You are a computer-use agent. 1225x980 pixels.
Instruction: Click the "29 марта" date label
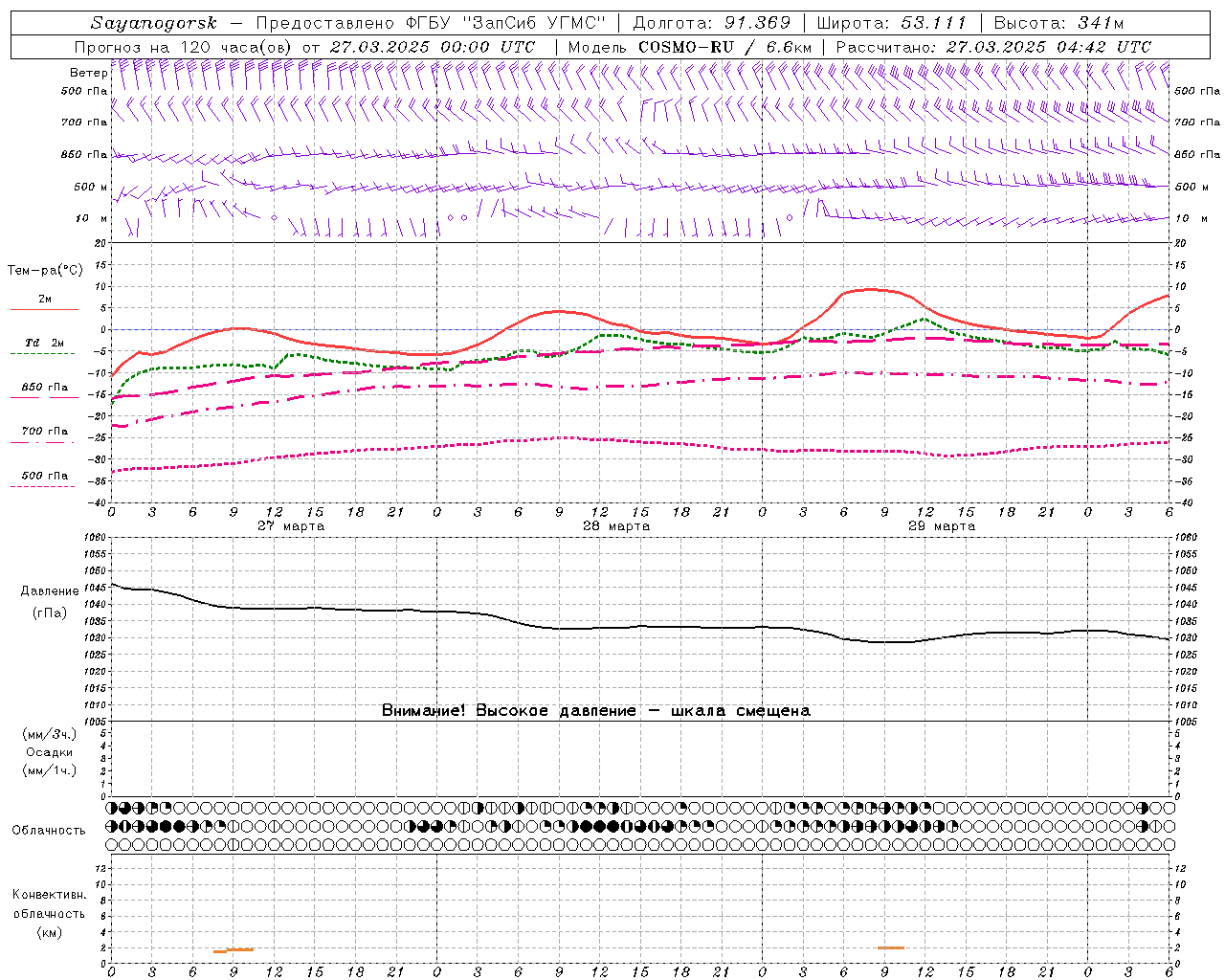point(942,526)
